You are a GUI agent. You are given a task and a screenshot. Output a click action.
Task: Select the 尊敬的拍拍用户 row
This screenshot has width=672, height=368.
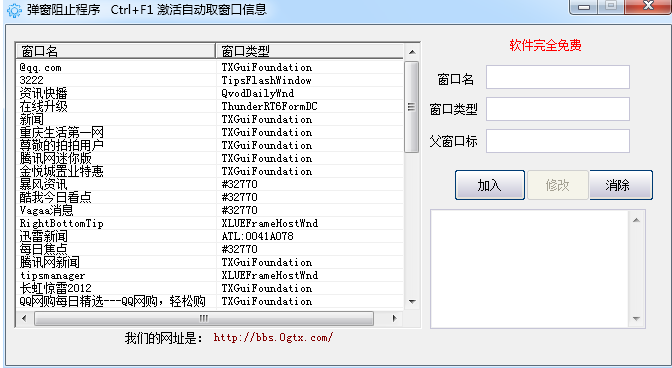click(x=210, y=145)
